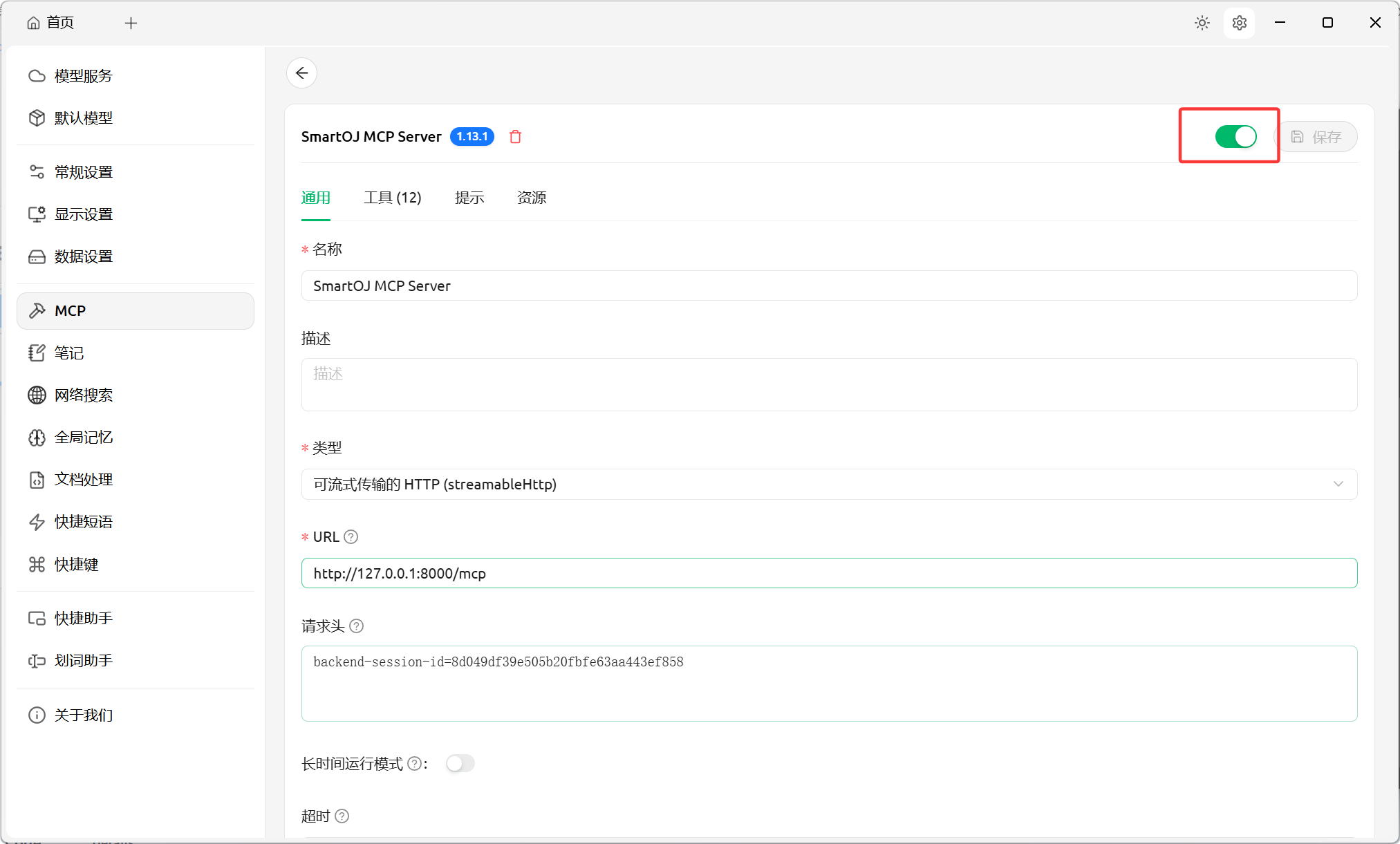Click into the URL input field
The width and height of the screenshot is (1400, 844).
[x=829, y=574]
